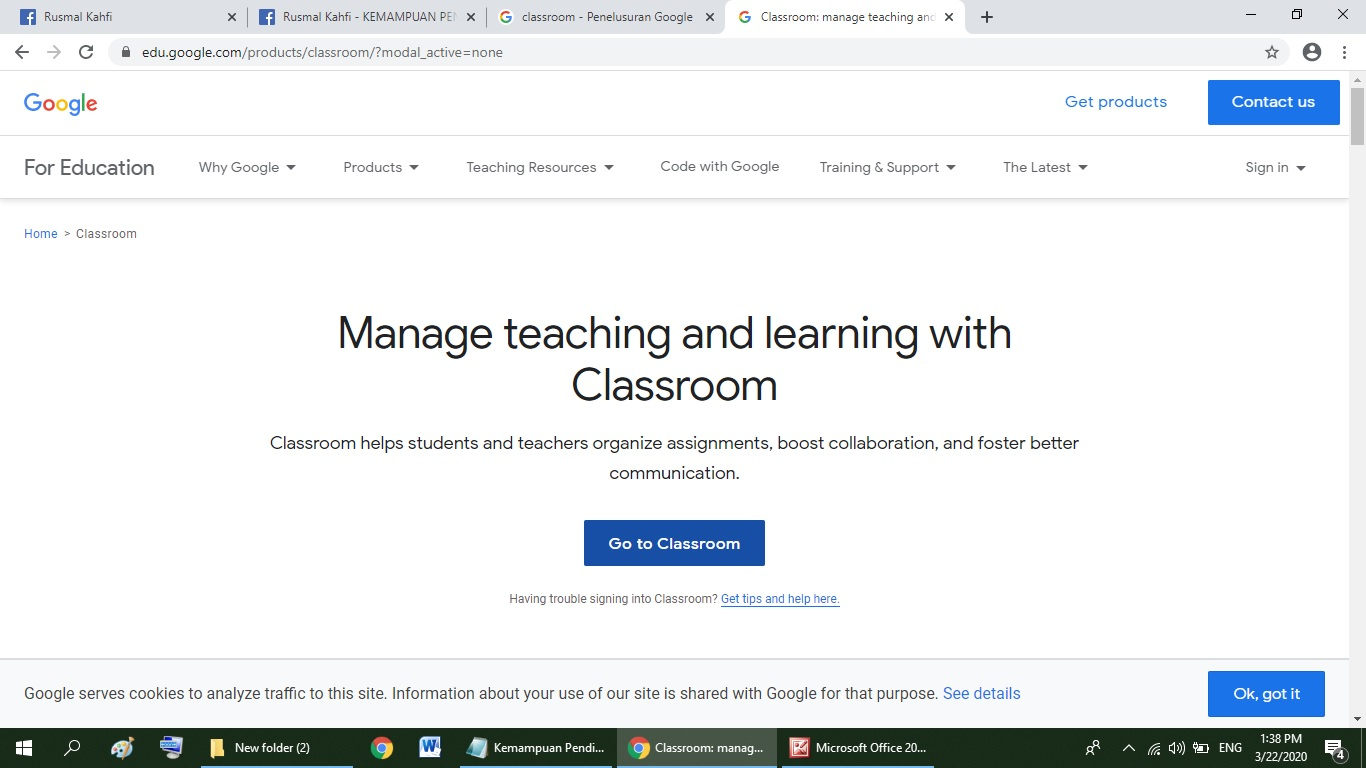Click the padlock site info icon

pyautogui.click(x=126, y=52)
